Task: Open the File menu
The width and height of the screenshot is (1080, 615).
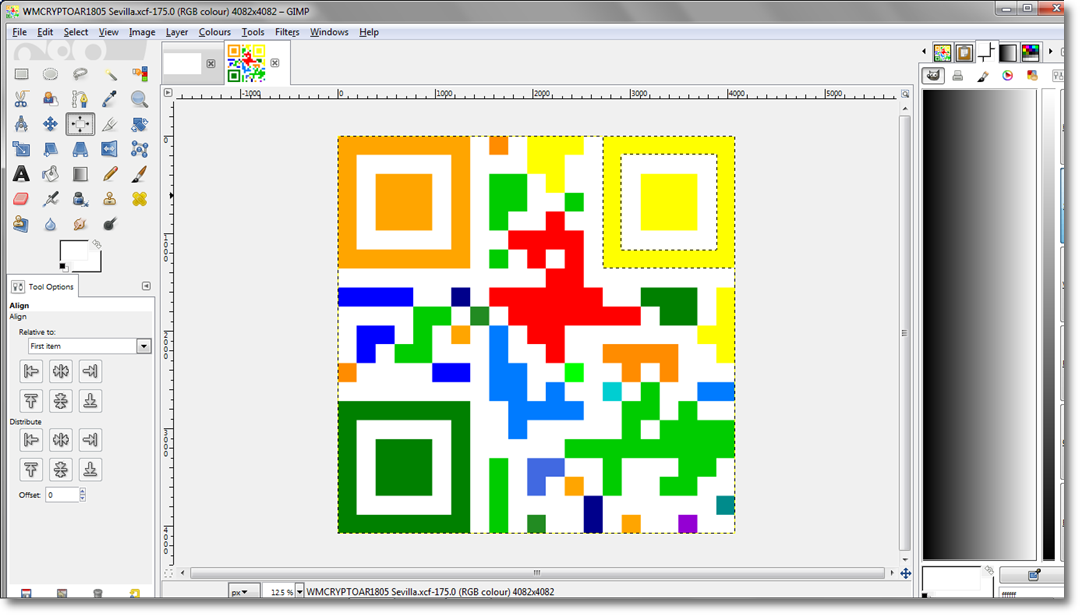Action: [19, 32]
